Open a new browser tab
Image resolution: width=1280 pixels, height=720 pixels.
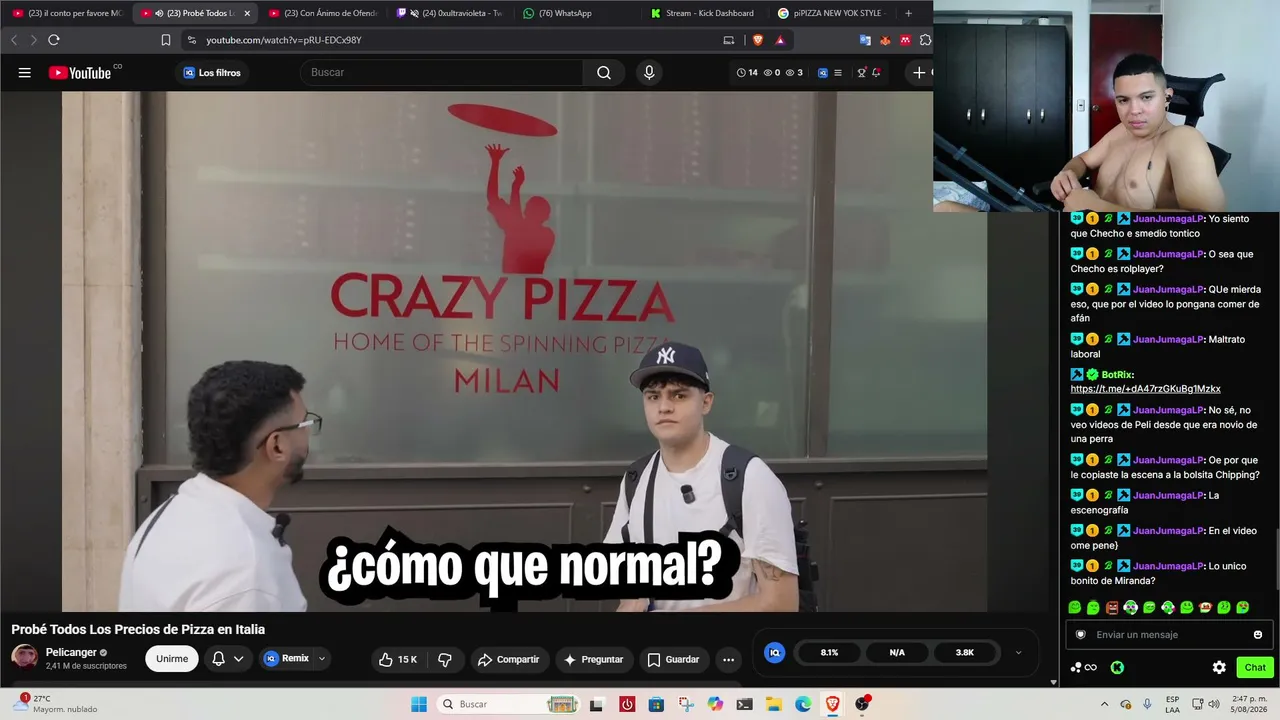[908, 13]
